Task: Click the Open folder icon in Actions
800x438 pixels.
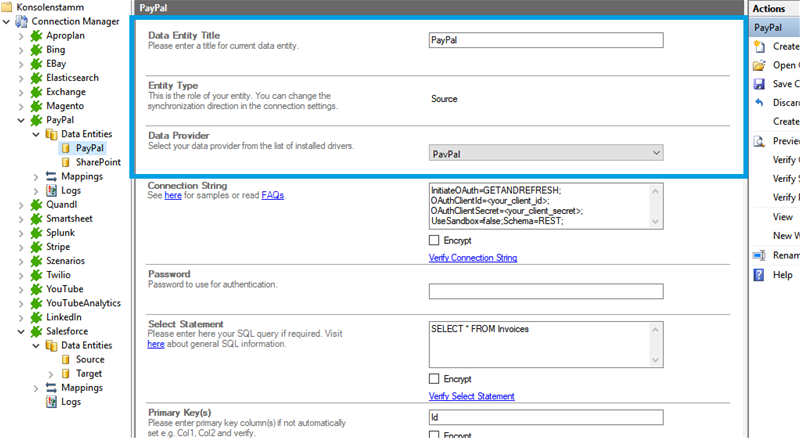Action: pyautogui.click(x=760, y=65)
